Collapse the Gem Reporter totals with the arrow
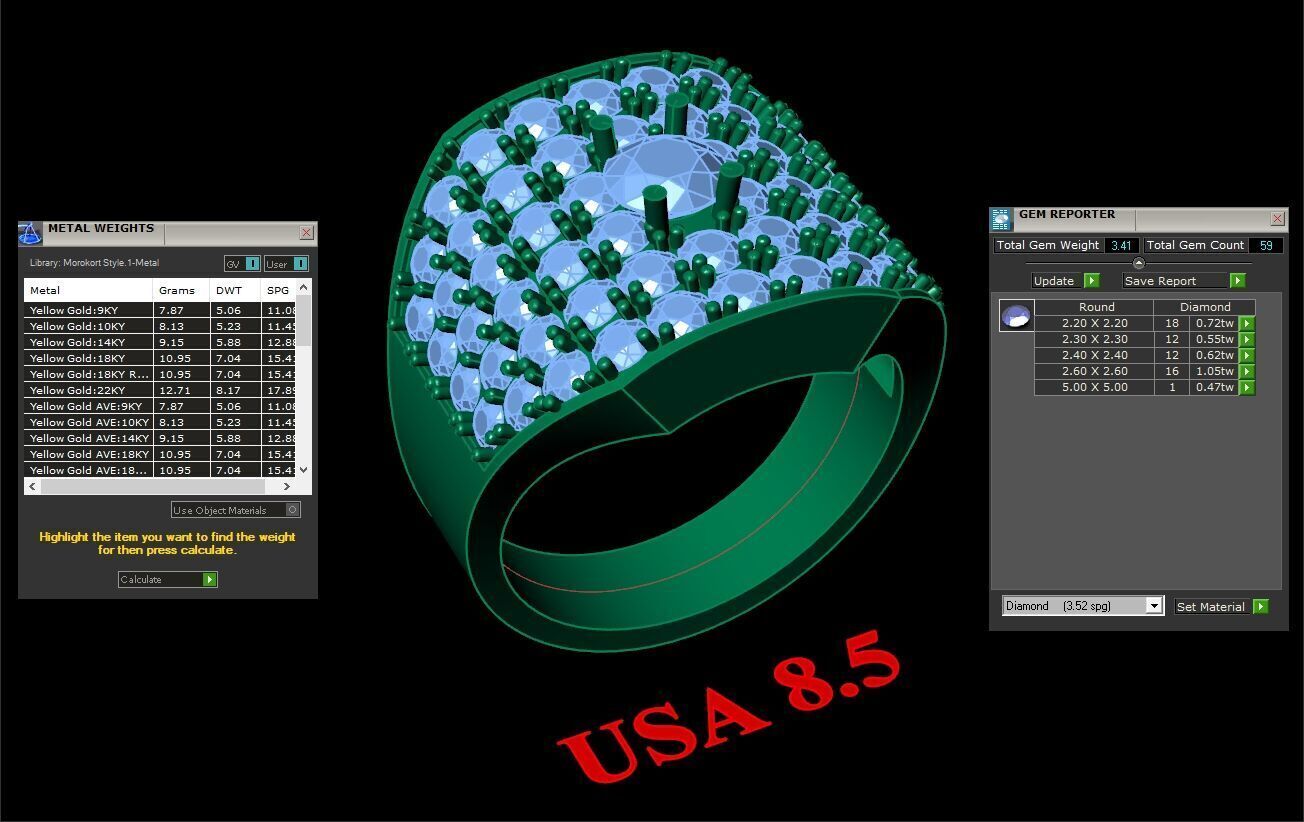This screenshot has height=822, width=1304. [1138, 263]
